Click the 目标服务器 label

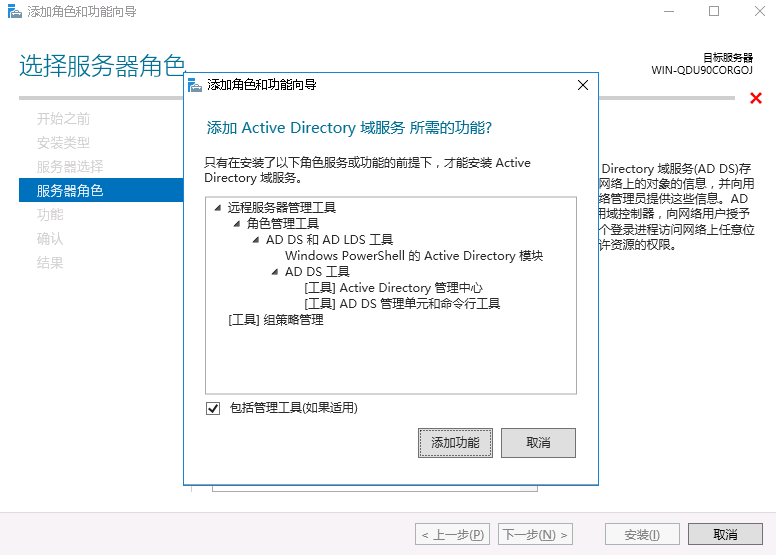click(x=728, y=57)
